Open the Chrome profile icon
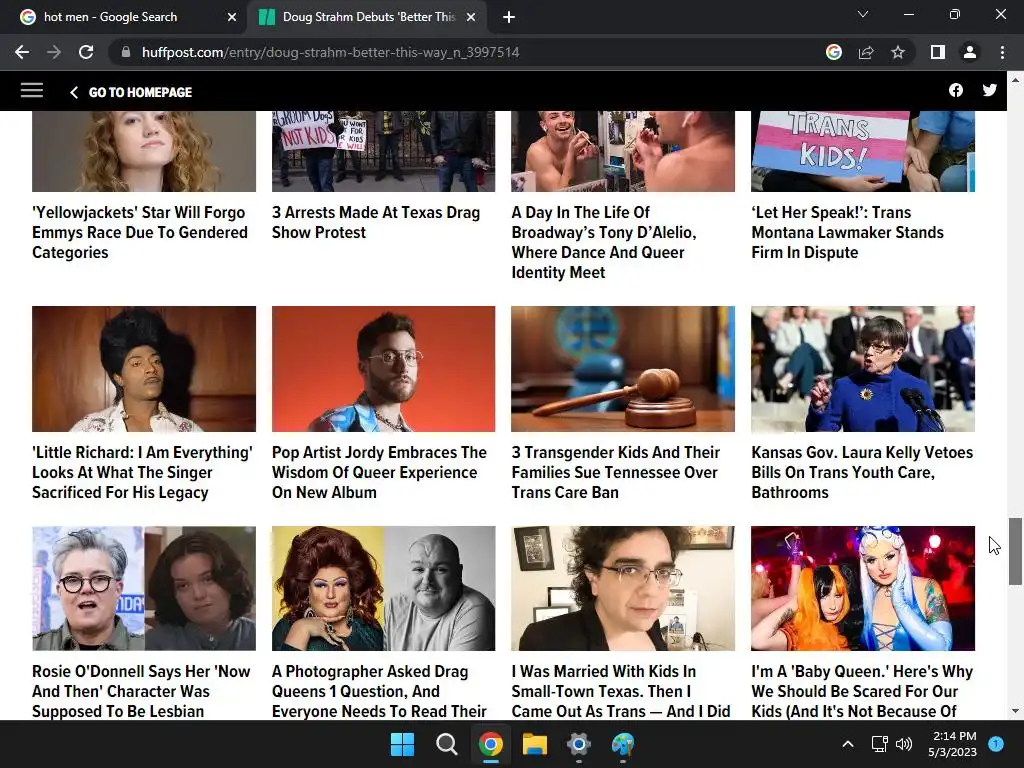Screen dimensions: 1024x768 tap(970, 52)
